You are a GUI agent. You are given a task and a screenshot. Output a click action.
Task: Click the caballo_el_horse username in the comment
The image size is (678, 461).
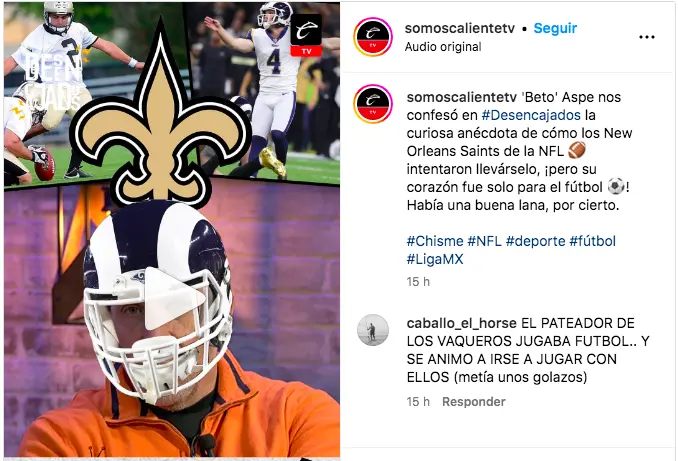pos(461,323)
